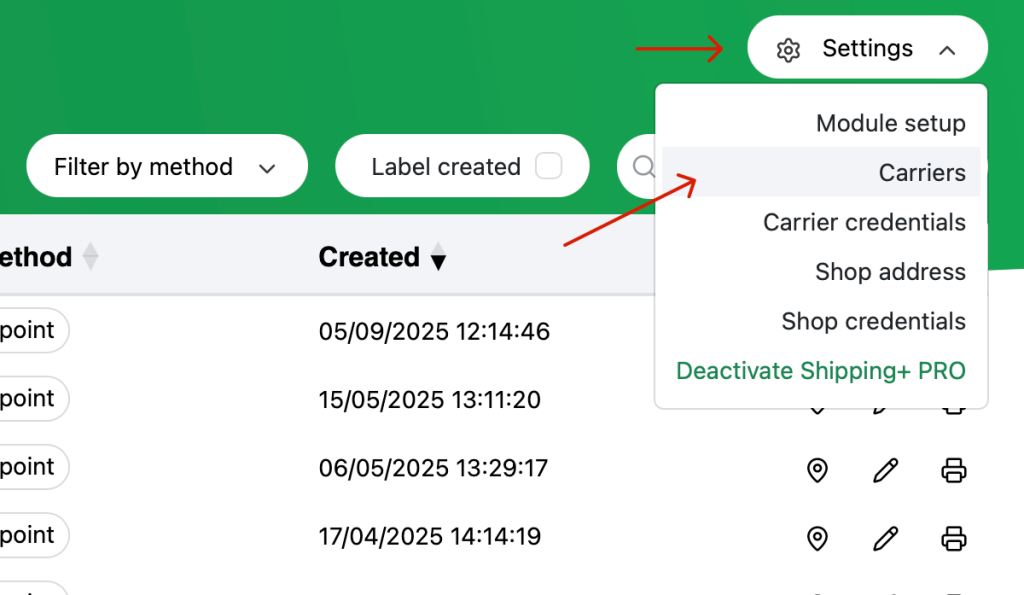This screenshot has height=595, width=1024.
Task: Edit the 17/04/2025 14:14:19 order with the pencil icon
Action: [x=886, y=539]
